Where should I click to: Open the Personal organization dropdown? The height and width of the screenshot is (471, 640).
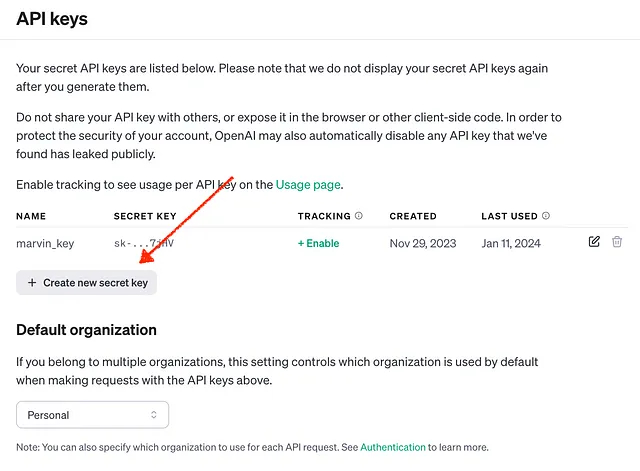point(92,415)
